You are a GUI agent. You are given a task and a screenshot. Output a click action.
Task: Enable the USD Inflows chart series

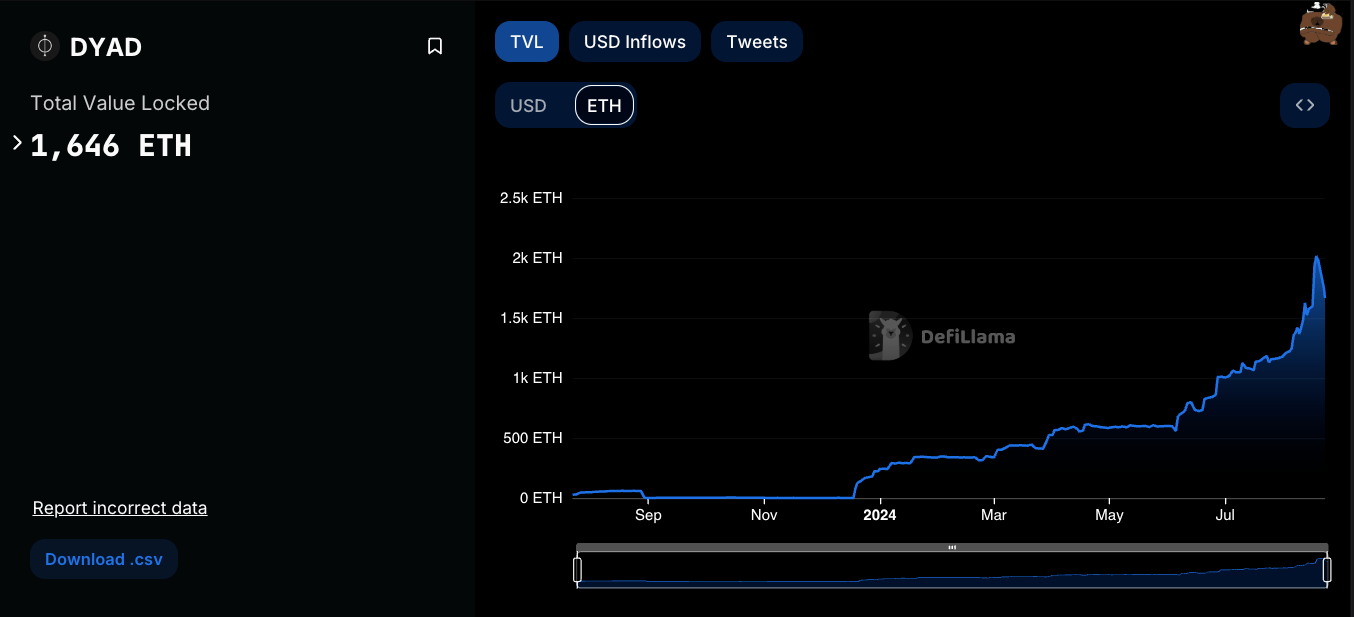pos(634,42)
